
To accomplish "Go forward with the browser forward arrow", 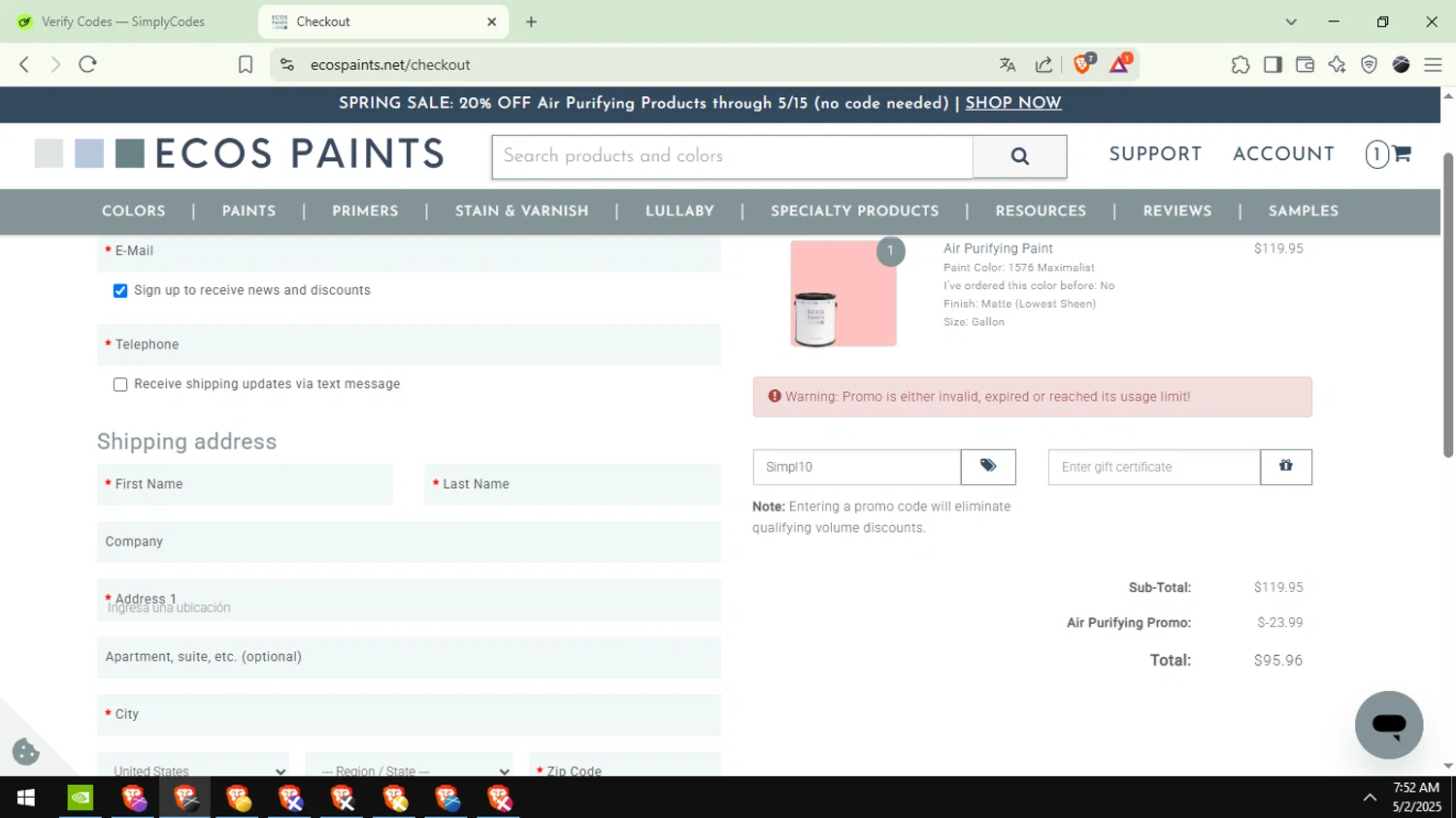I will click(x=55, y=64).
